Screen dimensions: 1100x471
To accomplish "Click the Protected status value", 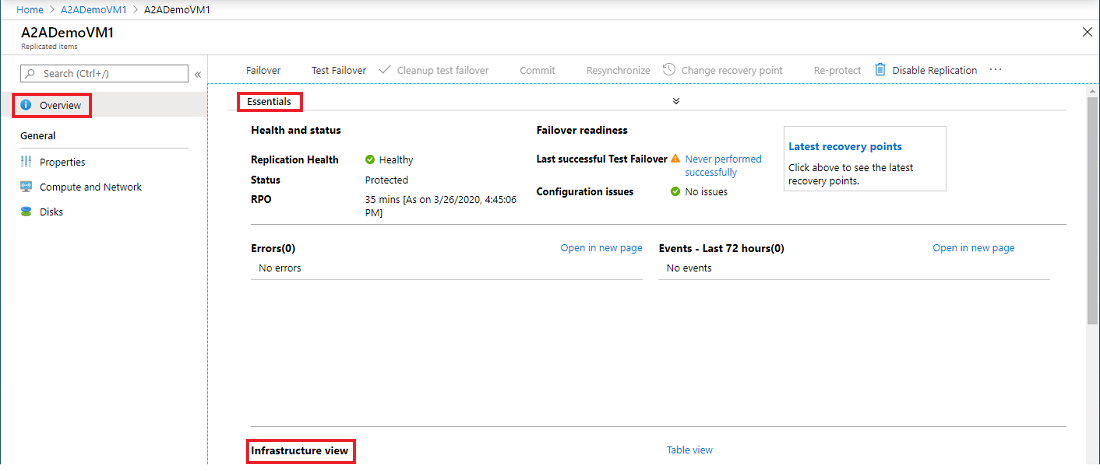I will tap(387, 180).
